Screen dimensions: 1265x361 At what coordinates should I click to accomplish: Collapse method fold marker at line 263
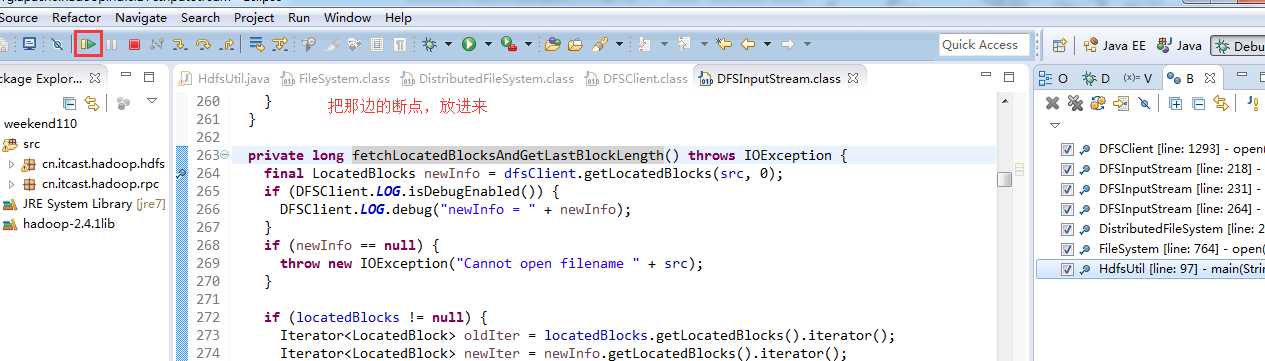point(224,155)
